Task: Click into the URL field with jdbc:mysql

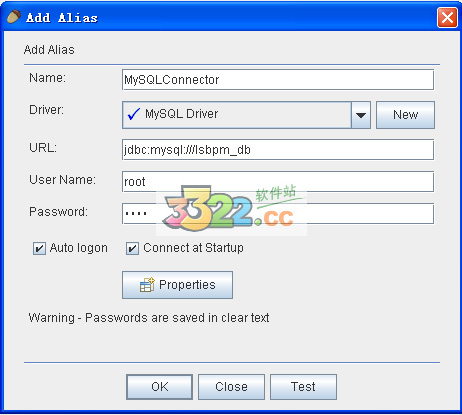Action: pyautogui.click(x=278, y=150)
